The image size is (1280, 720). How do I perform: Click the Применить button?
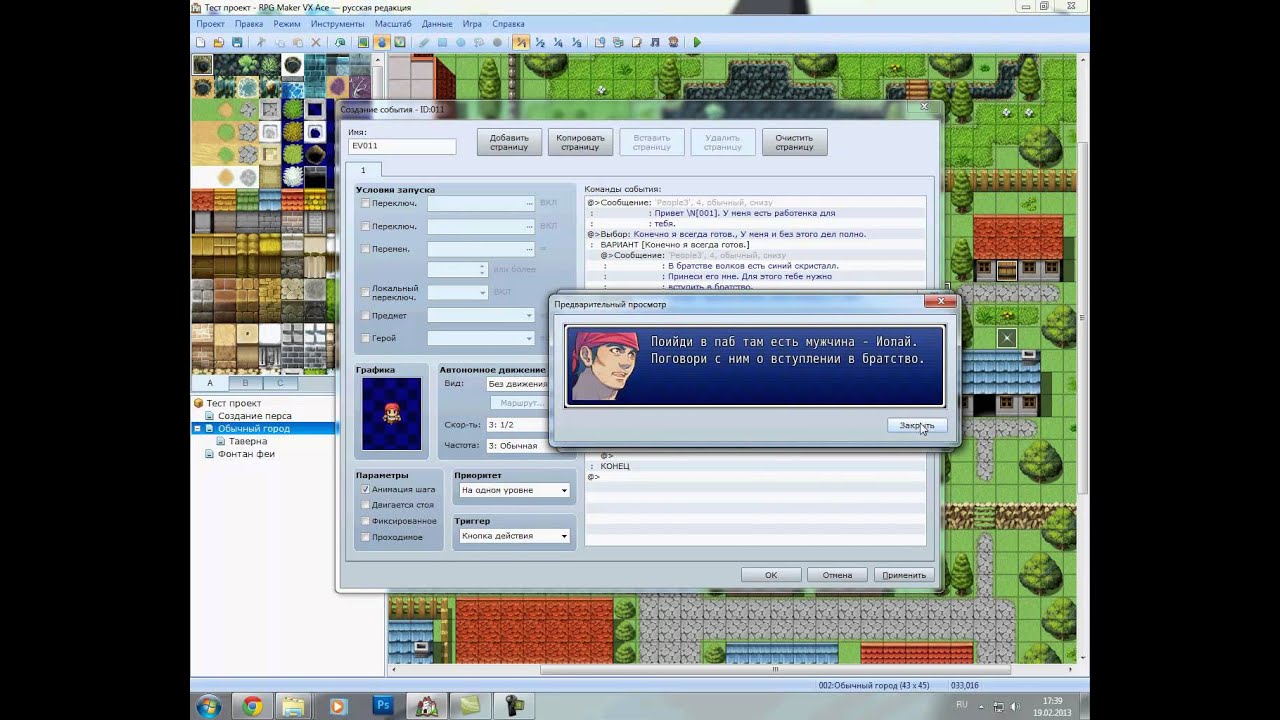pyautogui.click(x=904, y=575)
